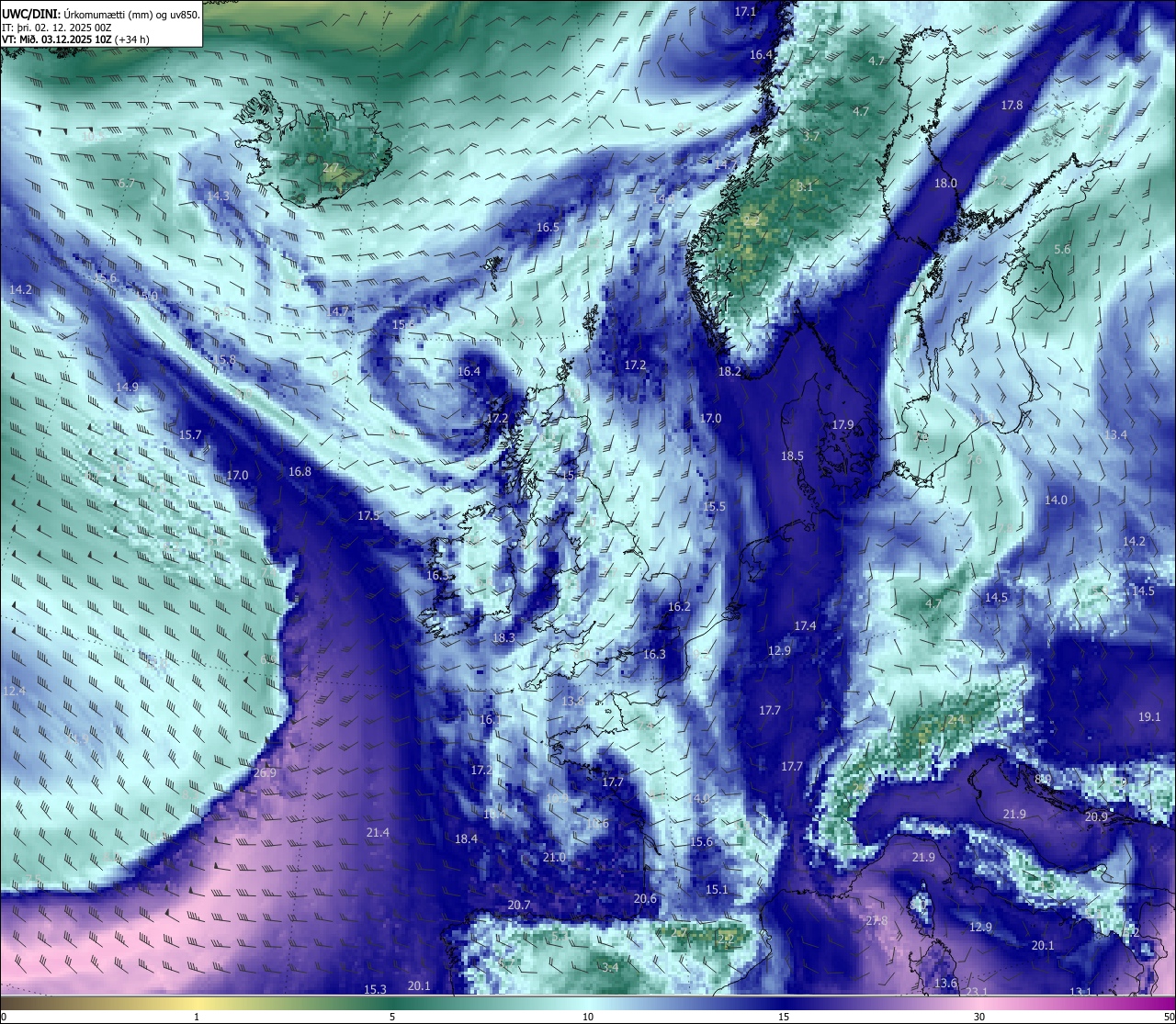Click the 17.4 value over Germany

[x=805, y=626]
